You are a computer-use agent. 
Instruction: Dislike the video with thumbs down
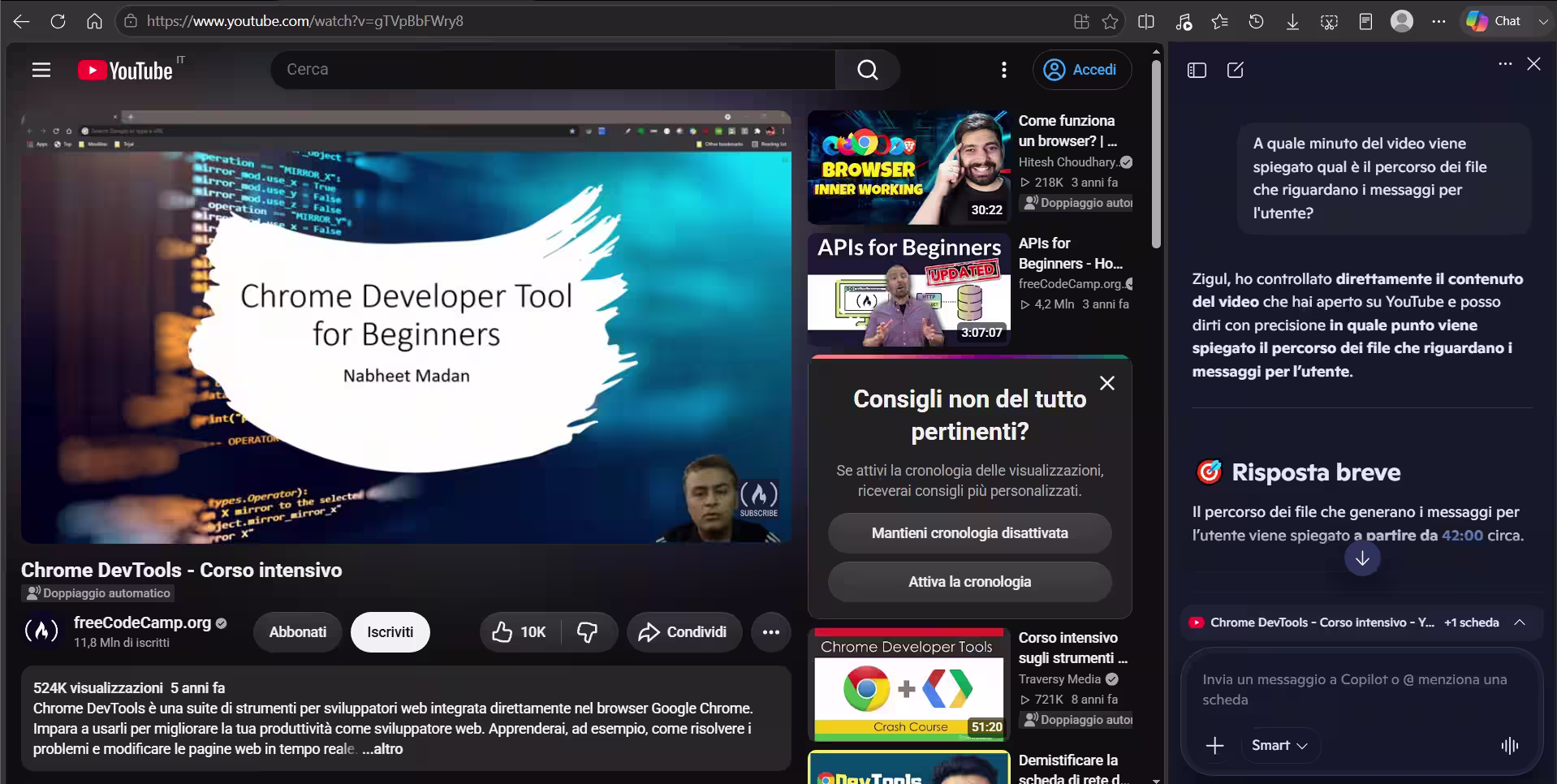point(588,632)
